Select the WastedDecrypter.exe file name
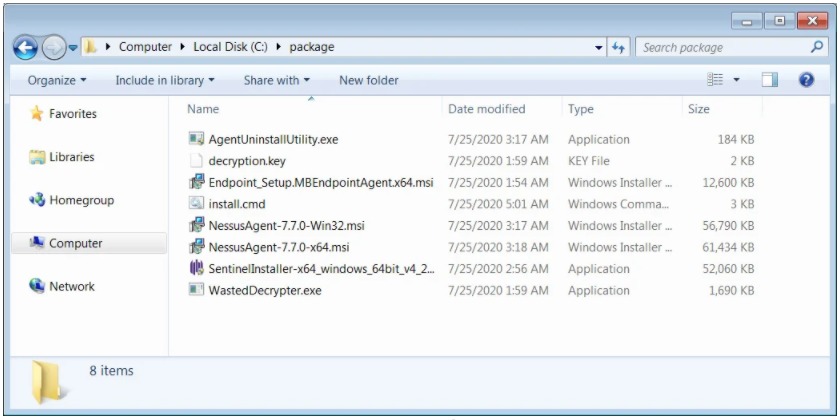The image size is (840, 420). point(265,290)
